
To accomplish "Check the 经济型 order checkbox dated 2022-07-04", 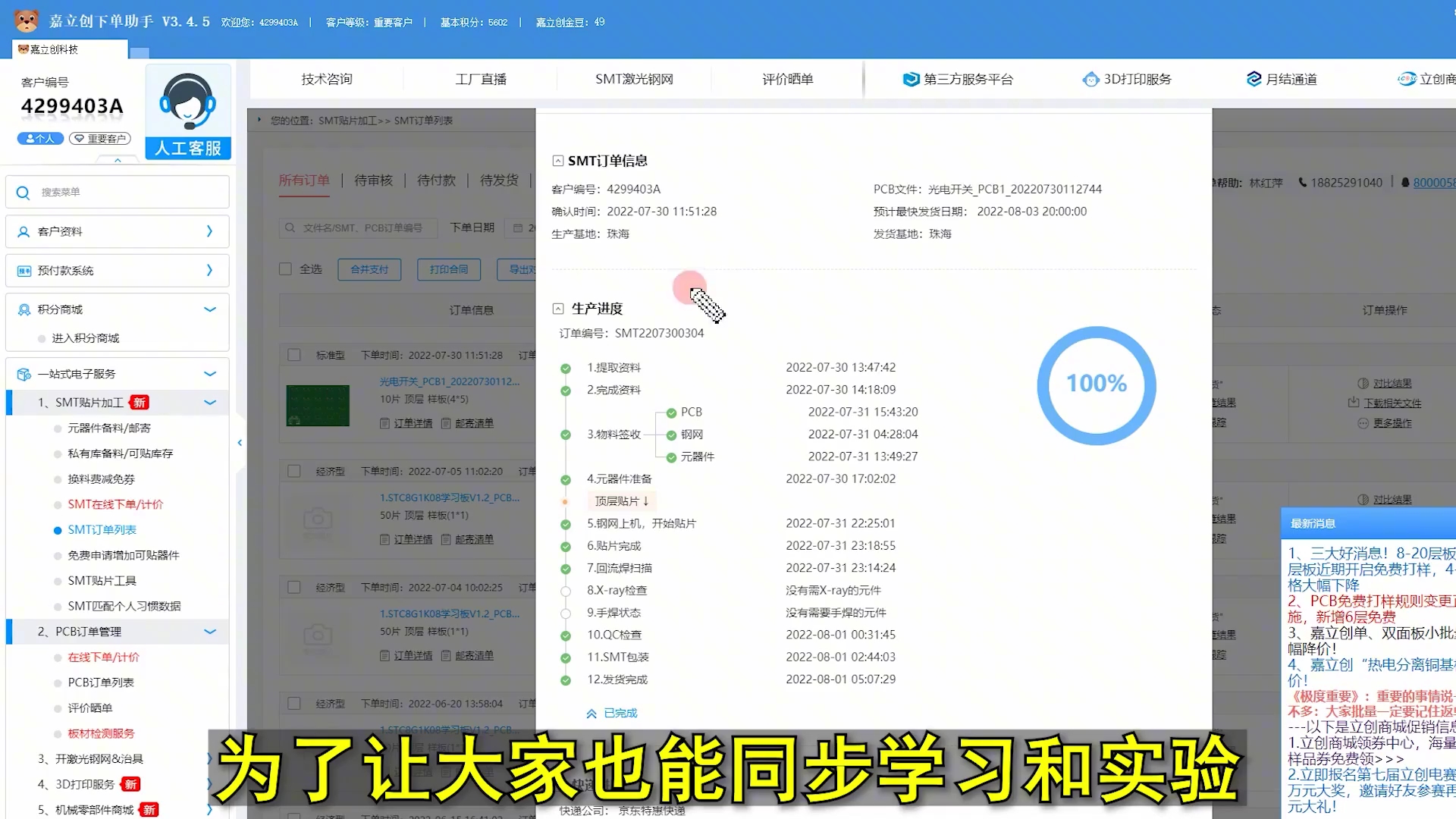I will [294, 587].
